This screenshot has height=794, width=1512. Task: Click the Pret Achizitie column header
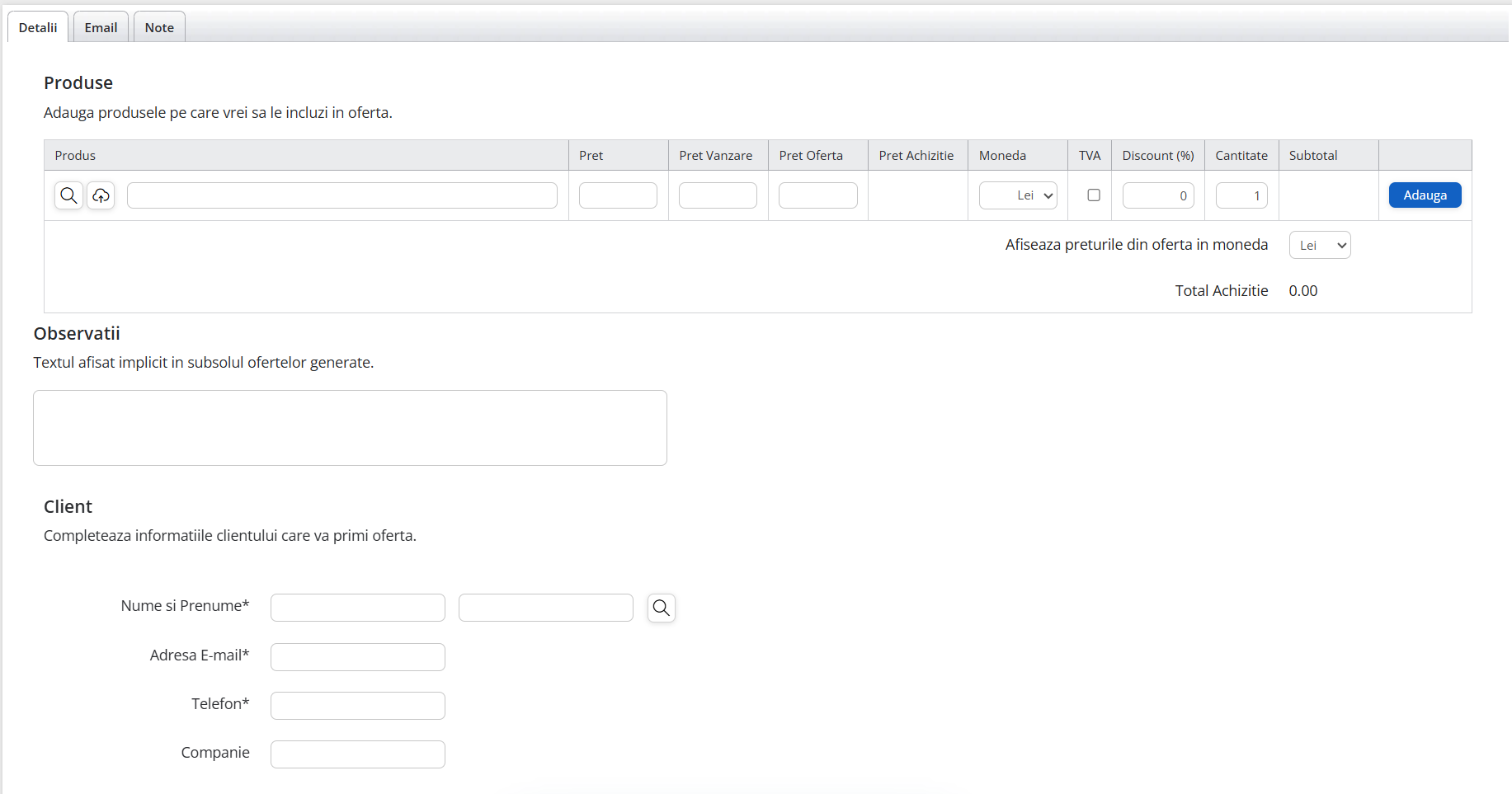click(916, 155)
